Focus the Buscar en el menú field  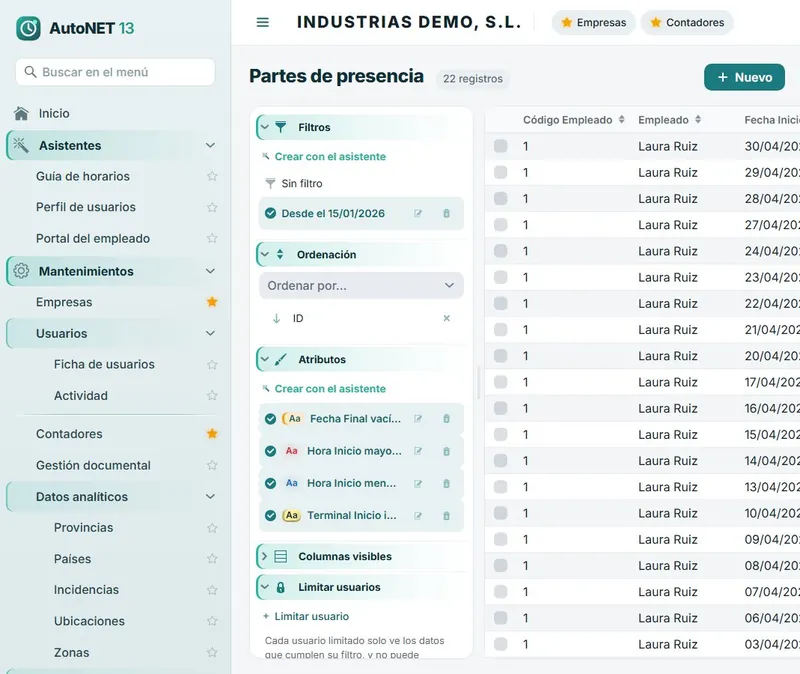pyautogui.click(x=115, y=72)
